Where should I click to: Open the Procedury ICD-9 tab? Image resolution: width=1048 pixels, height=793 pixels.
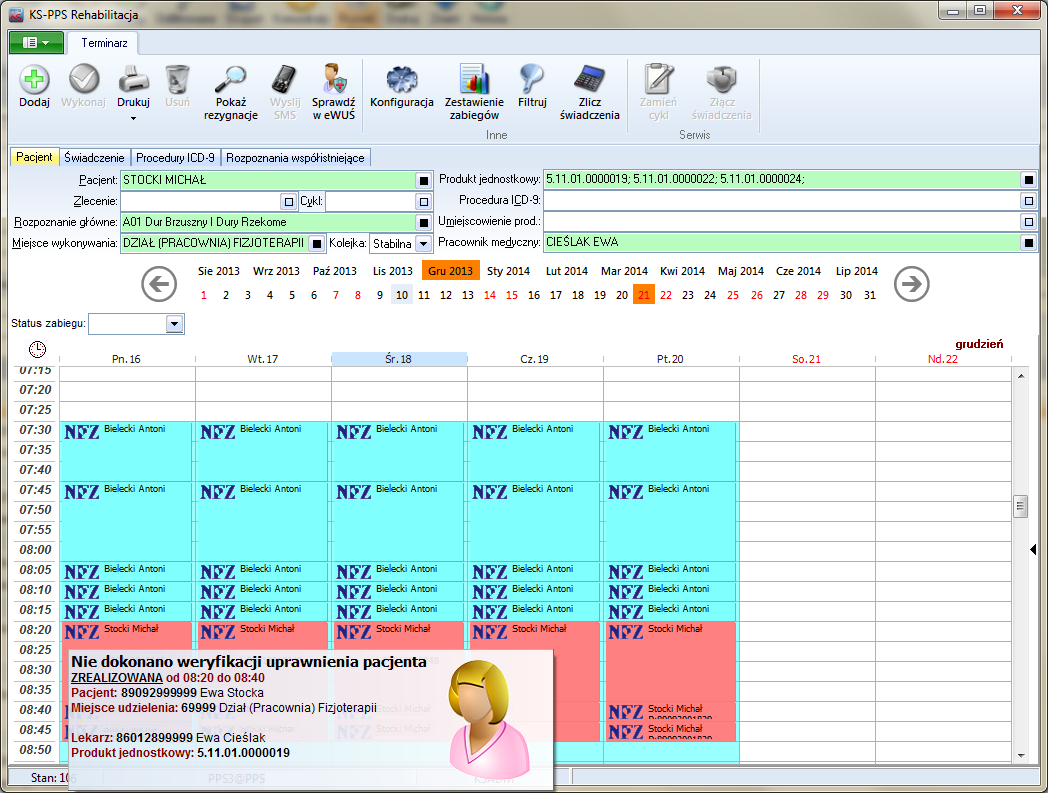pyautogui.click(x=176, y=158)
